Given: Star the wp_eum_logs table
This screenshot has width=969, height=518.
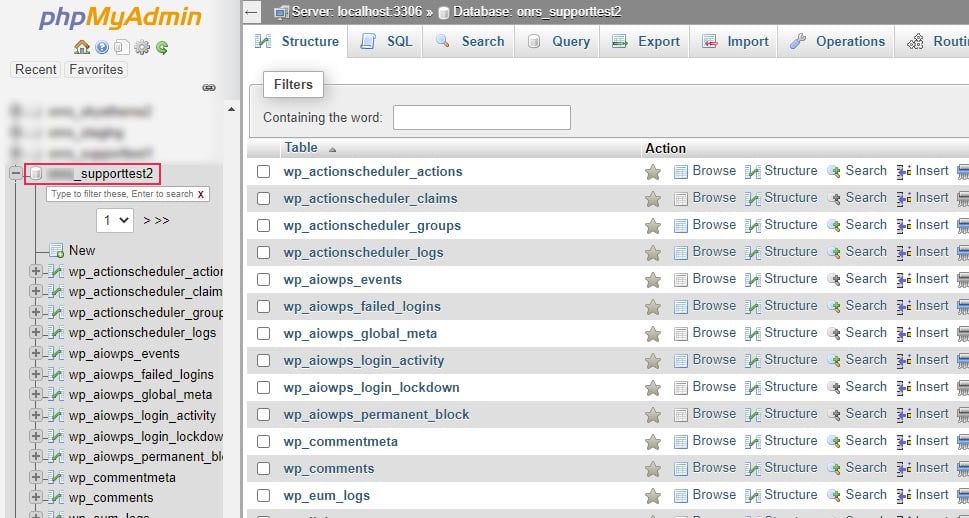Looking at the screenshot, I should [653, 496].
